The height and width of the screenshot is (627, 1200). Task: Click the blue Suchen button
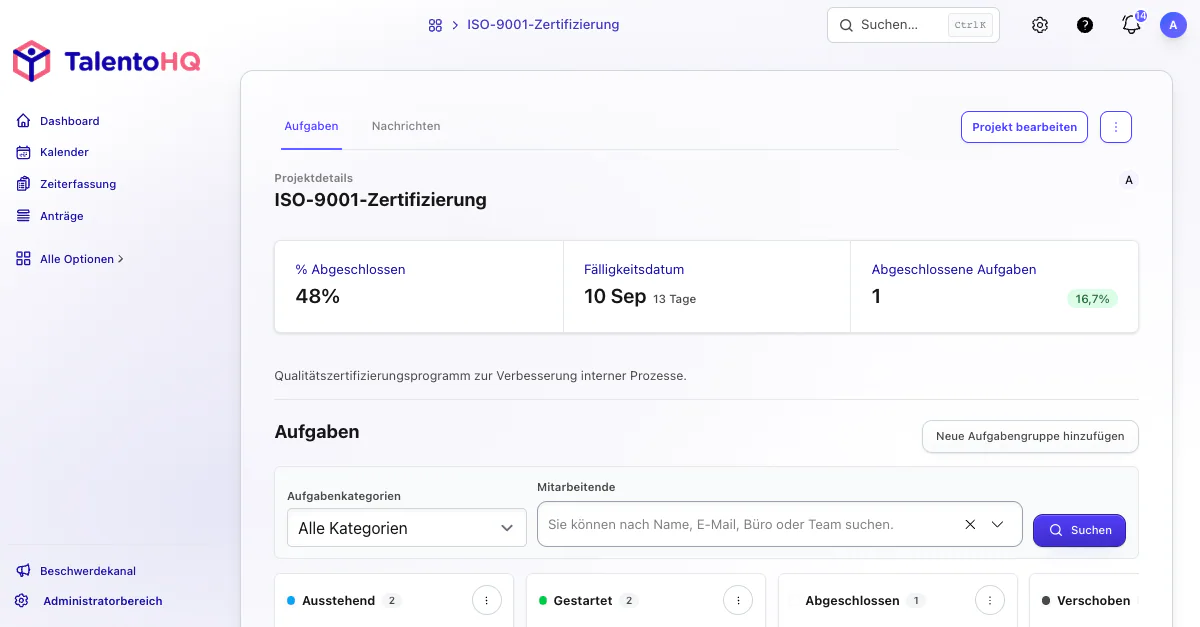click(x=1079, y=530)
